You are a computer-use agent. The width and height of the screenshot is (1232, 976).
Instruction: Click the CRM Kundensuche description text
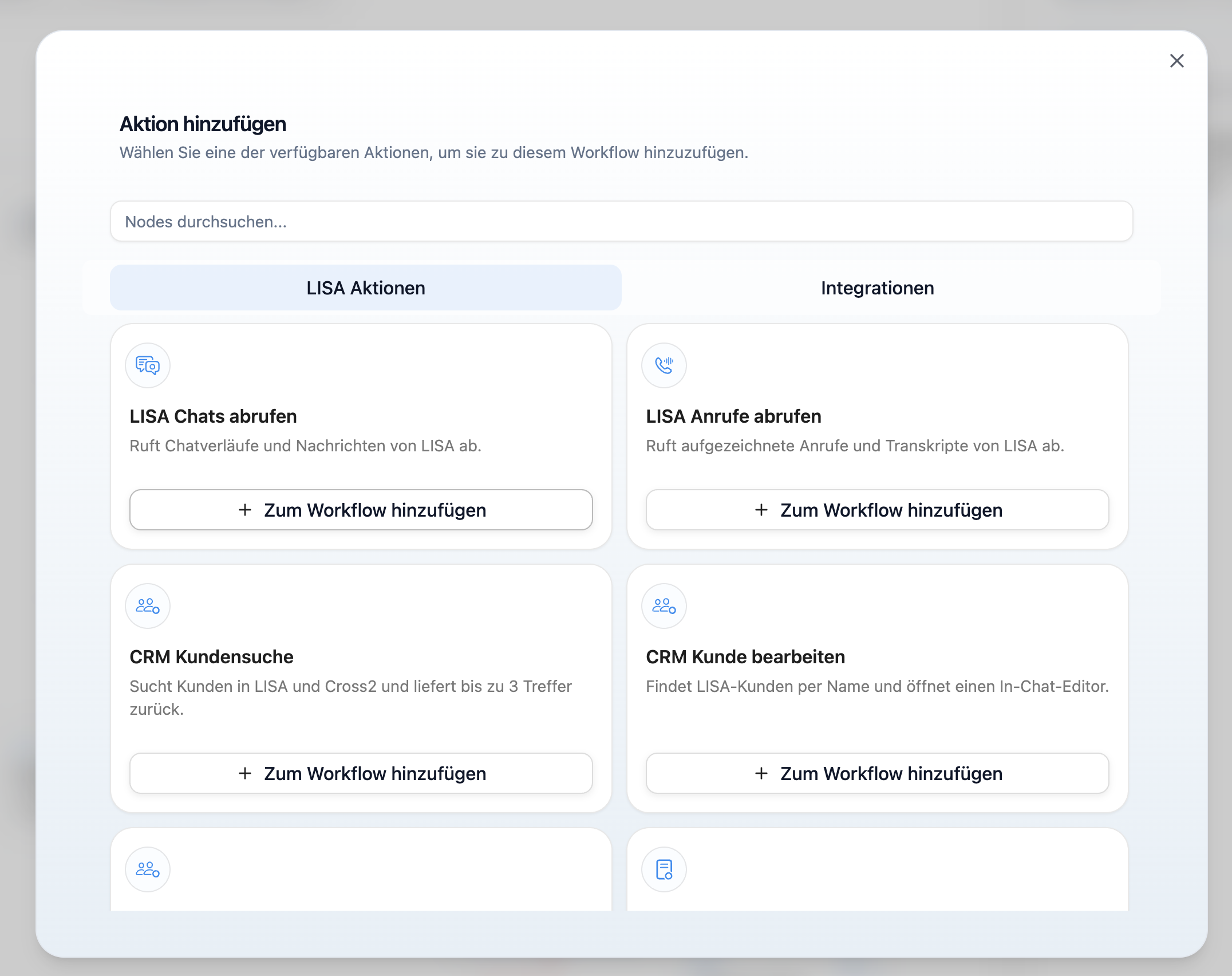click(350, 697)
